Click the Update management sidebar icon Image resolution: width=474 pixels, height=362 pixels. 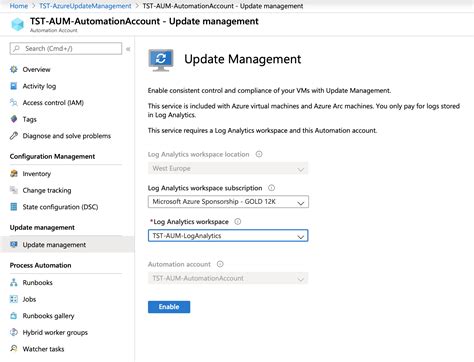click(14, 244)
